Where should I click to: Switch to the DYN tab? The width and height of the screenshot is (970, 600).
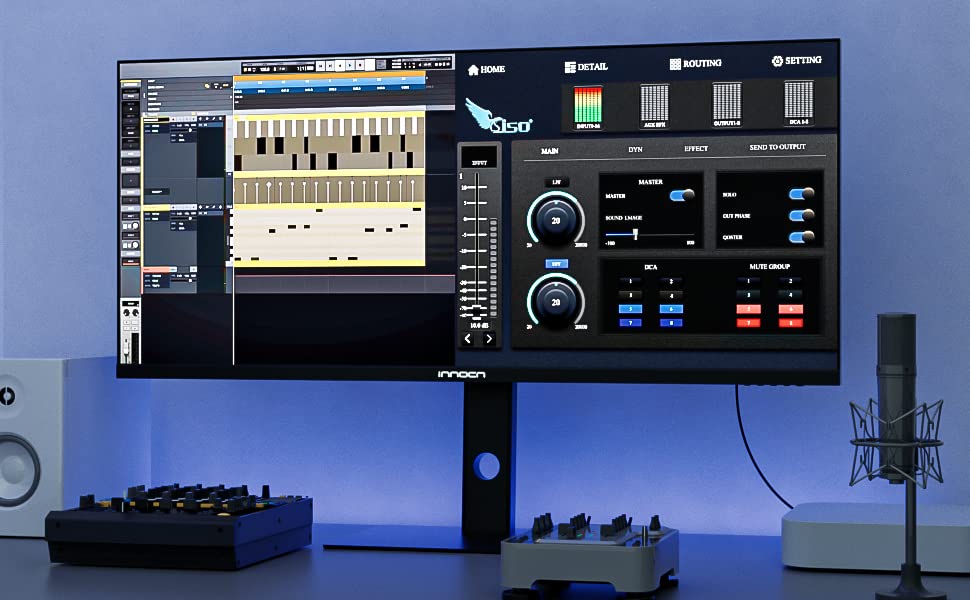click(x=635, y=150)
